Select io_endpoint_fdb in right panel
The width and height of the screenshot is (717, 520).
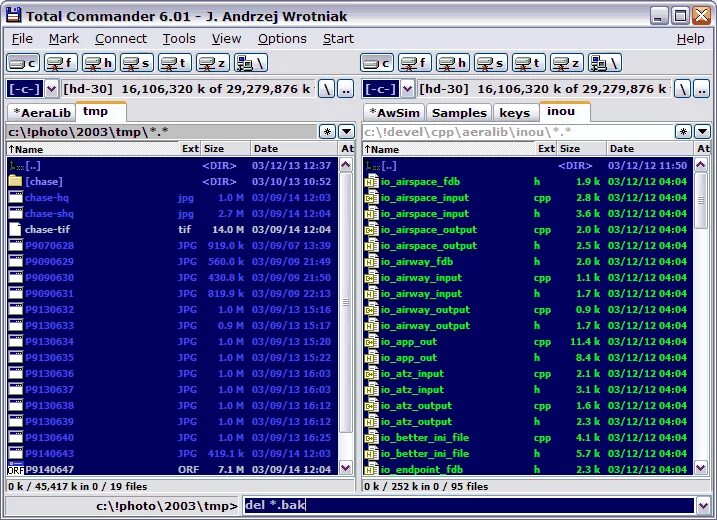point(528,469)
